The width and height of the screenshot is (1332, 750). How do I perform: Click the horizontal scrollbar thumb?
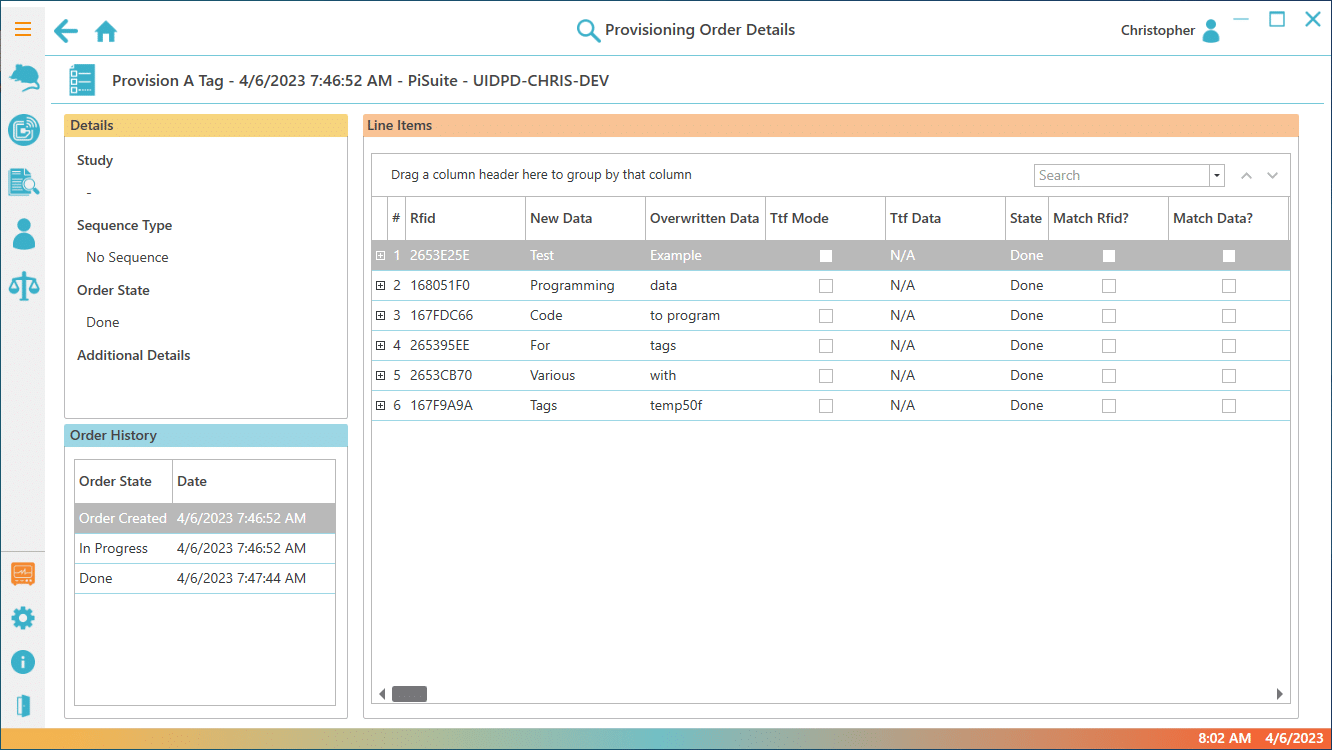pos(409,694)
